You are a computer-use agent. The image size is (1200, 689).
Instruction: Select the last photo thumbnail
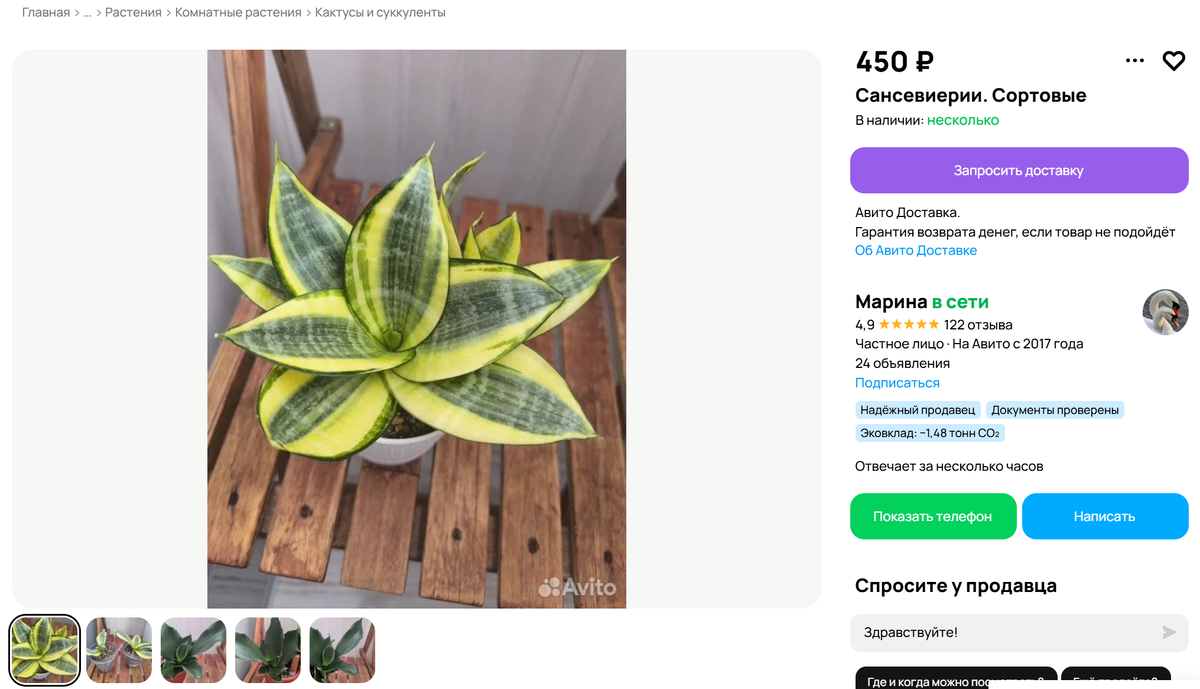click(342, 650)
